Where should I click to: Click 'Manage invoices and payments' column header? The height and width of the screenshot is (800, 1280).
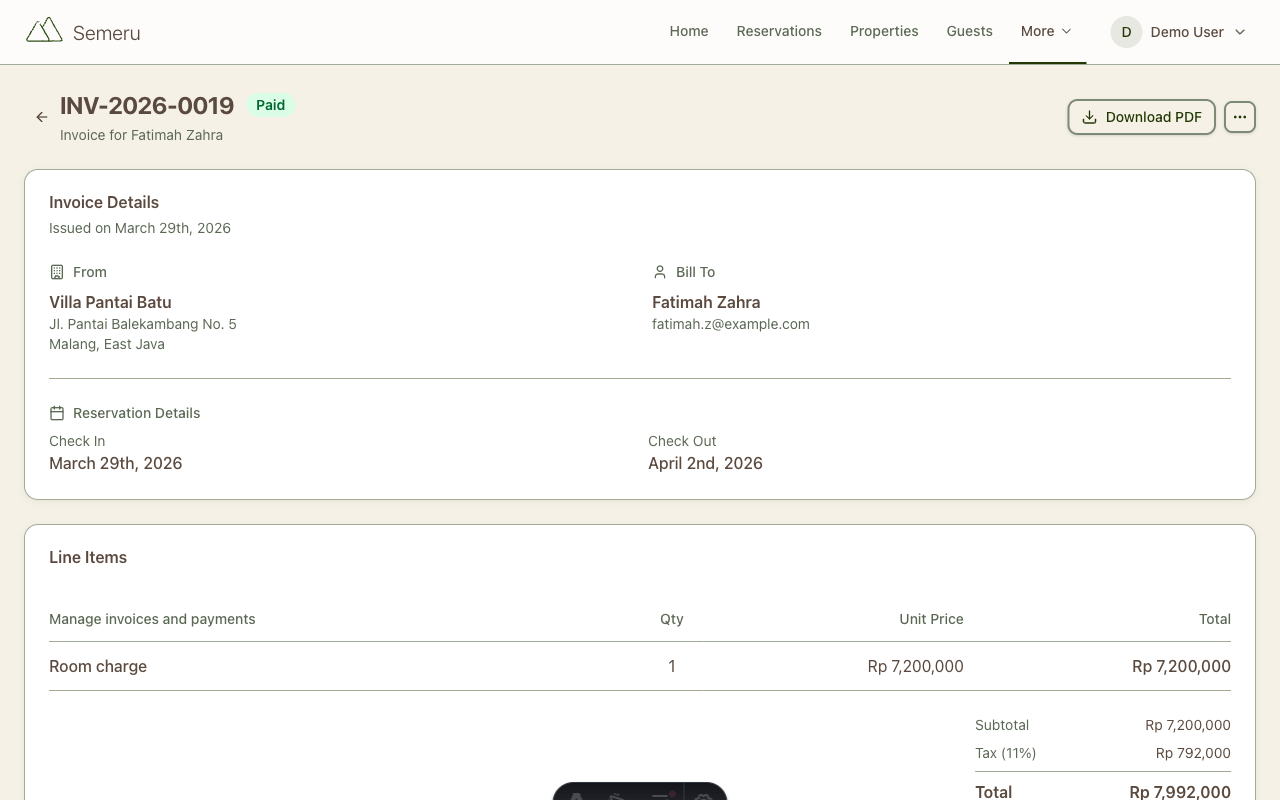click(x=152, y=619)
